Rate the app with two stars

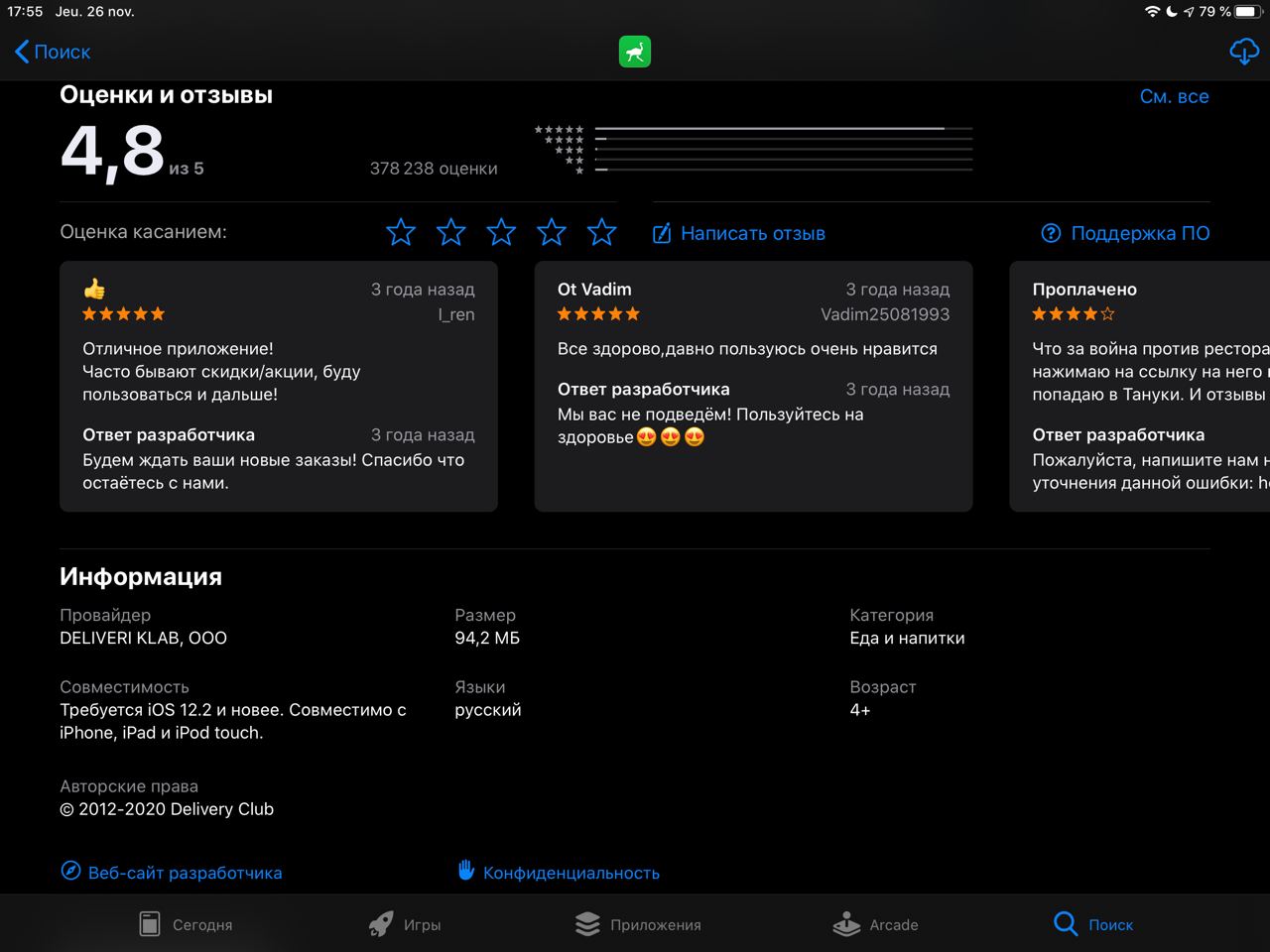[x=451, y=232]
